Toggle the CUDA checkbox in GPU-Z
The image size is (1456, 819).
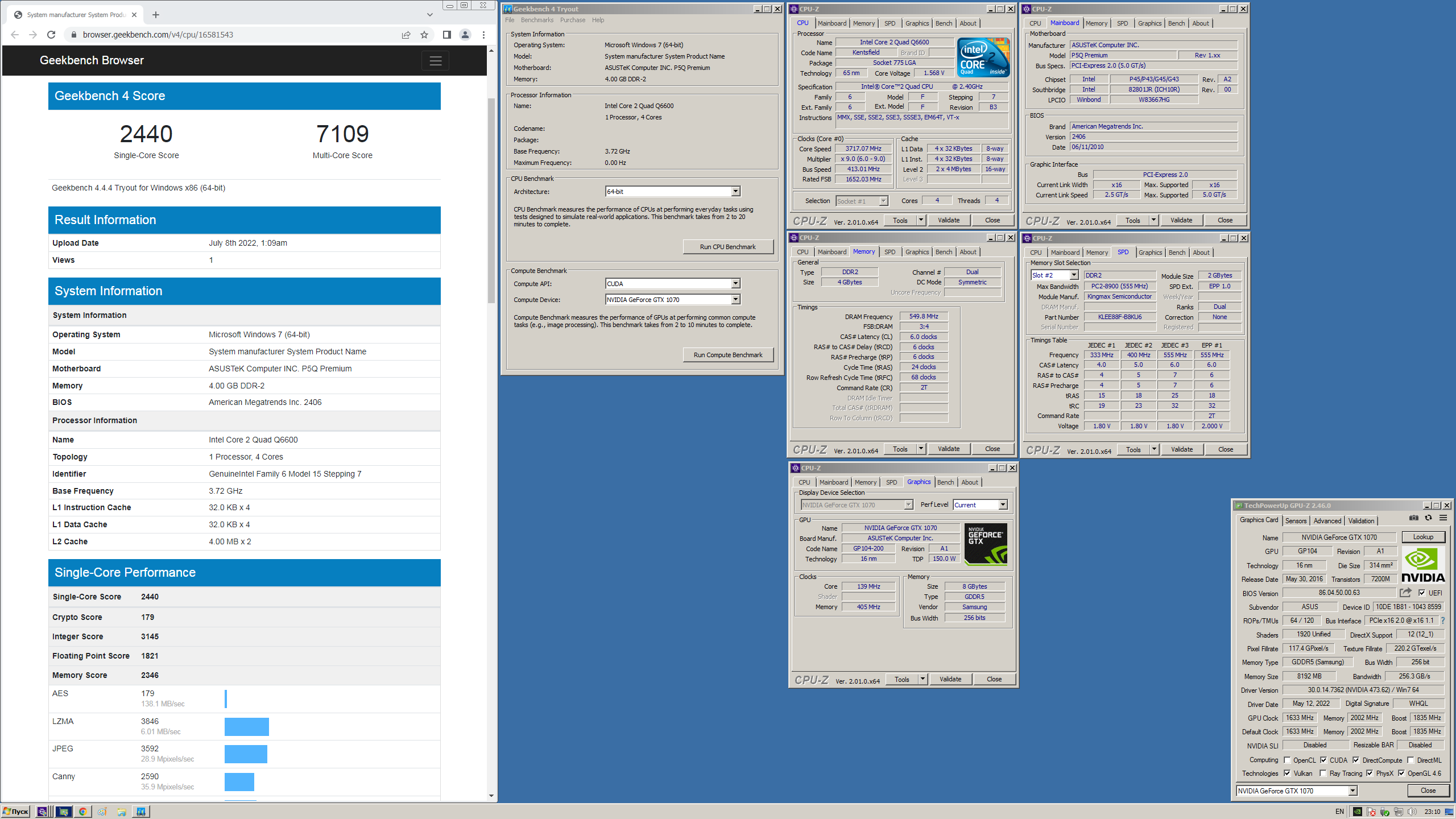tap(1323, 760)
